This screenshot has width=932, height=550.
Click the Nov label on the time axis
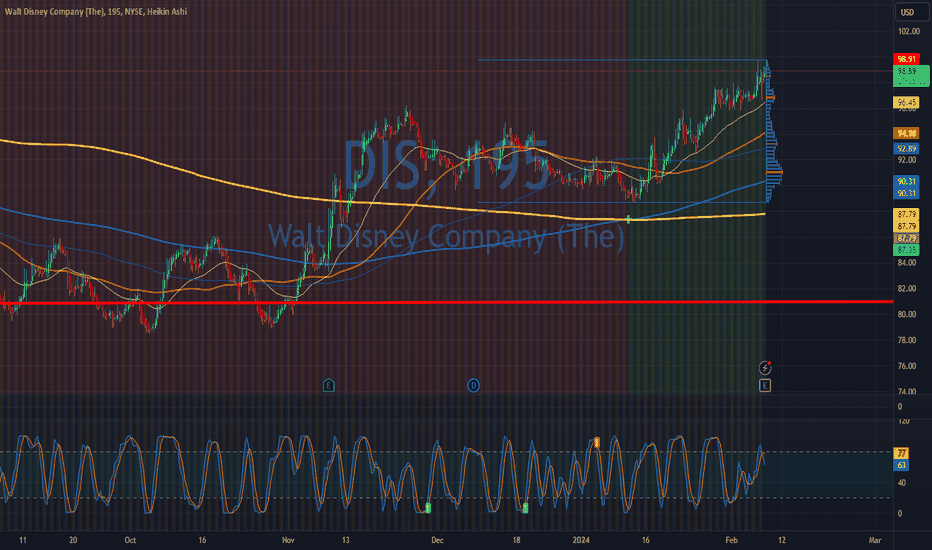(x=288, y=540)
